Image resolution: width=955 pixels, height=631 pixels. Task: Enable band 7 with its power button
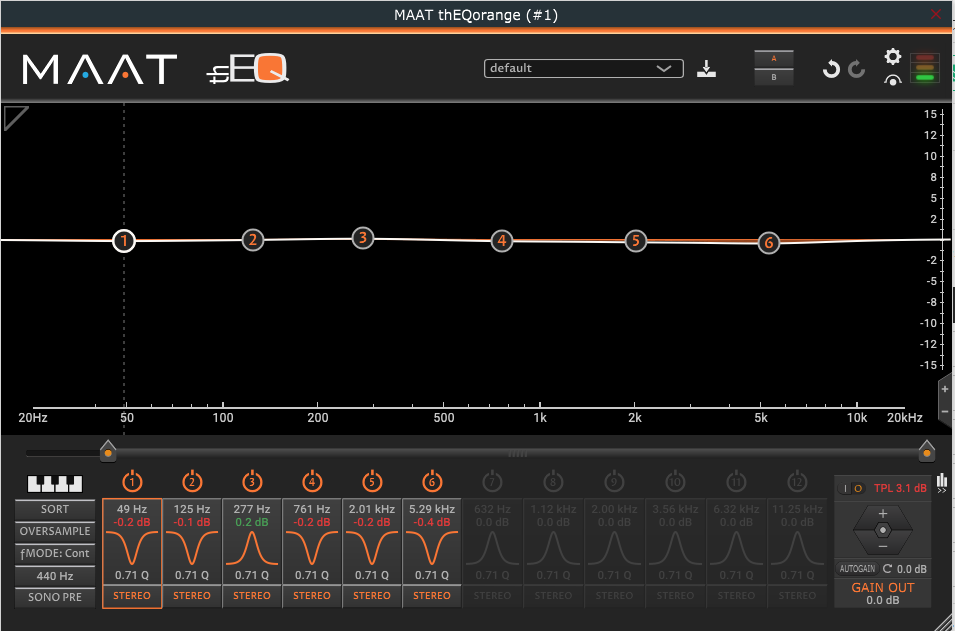(x=492, y=482)
